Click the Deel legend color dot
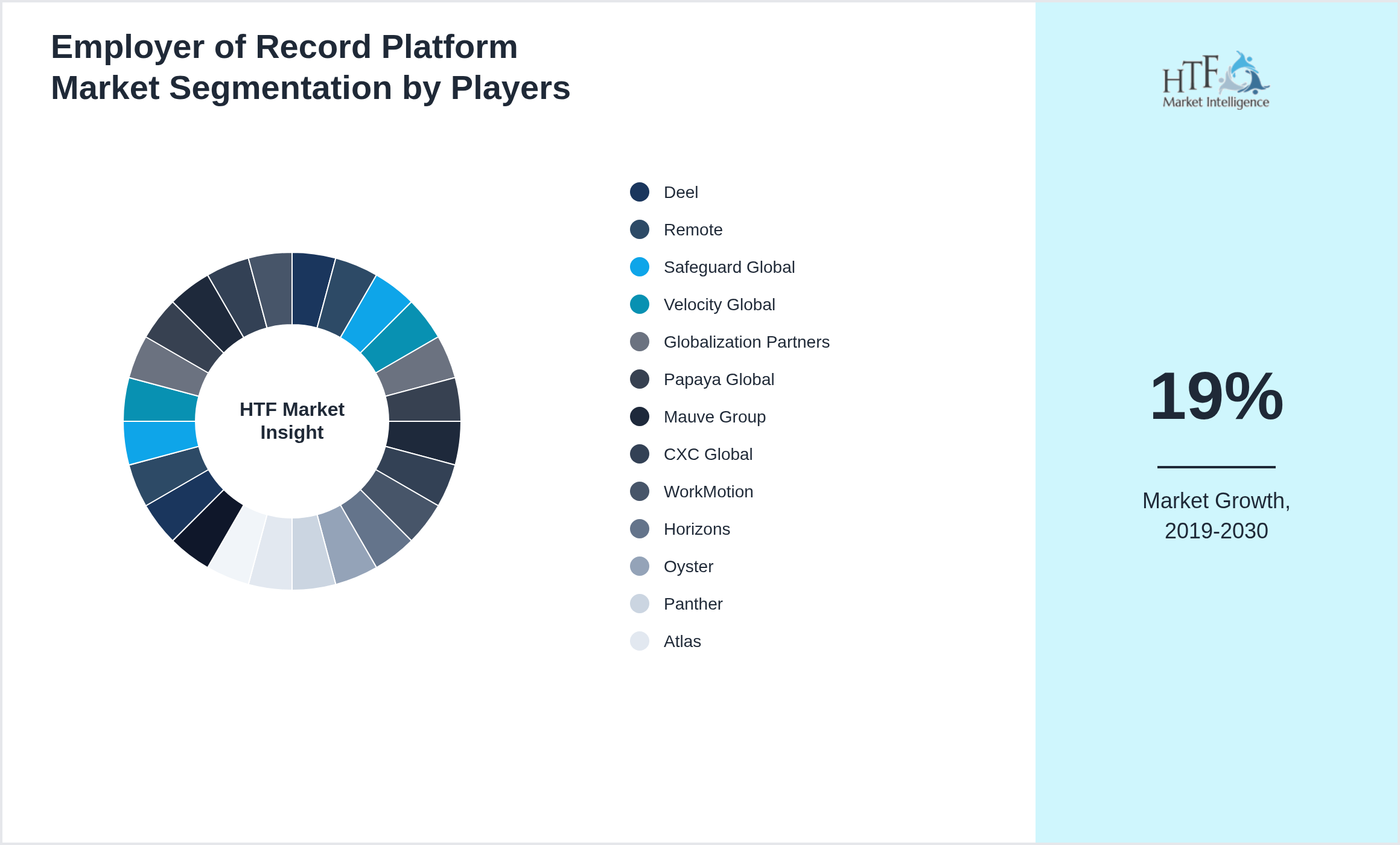 640,192
